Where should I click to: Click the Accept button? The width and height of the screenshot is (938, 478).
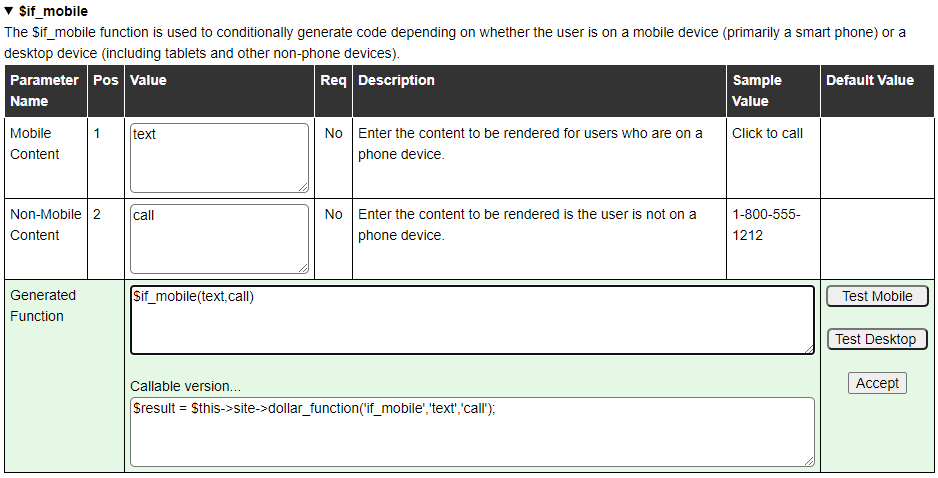pos(877,383)
